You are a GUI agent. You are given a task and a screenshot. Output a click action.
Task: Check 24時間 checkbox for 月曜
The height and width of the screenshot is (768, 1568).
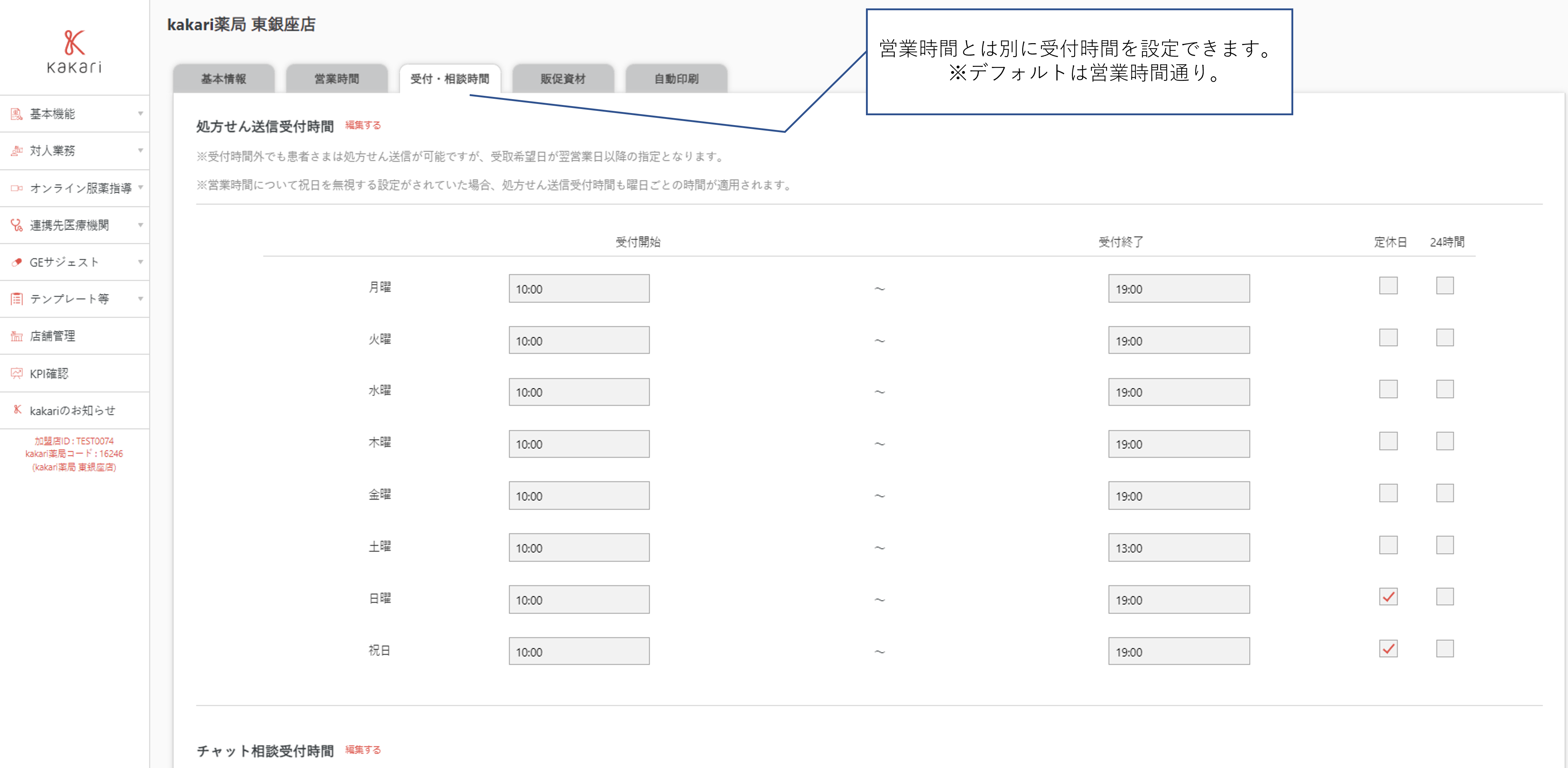pyautogui.click(x=1444, y=285)
